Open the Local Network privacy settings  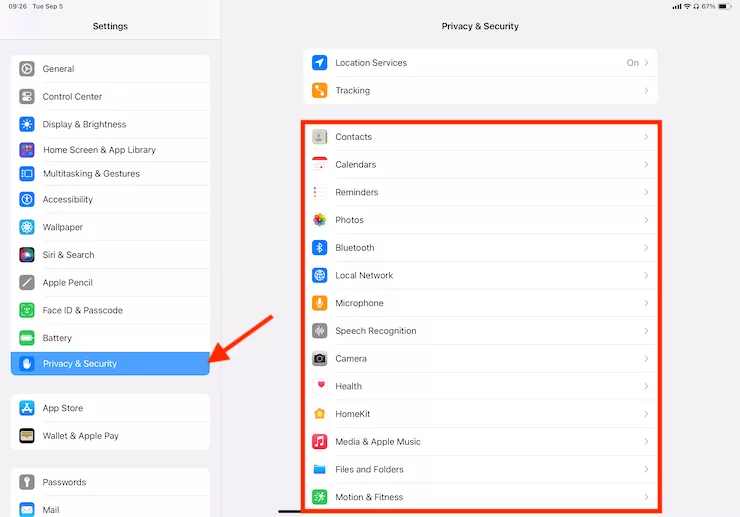tap(480, 275)
